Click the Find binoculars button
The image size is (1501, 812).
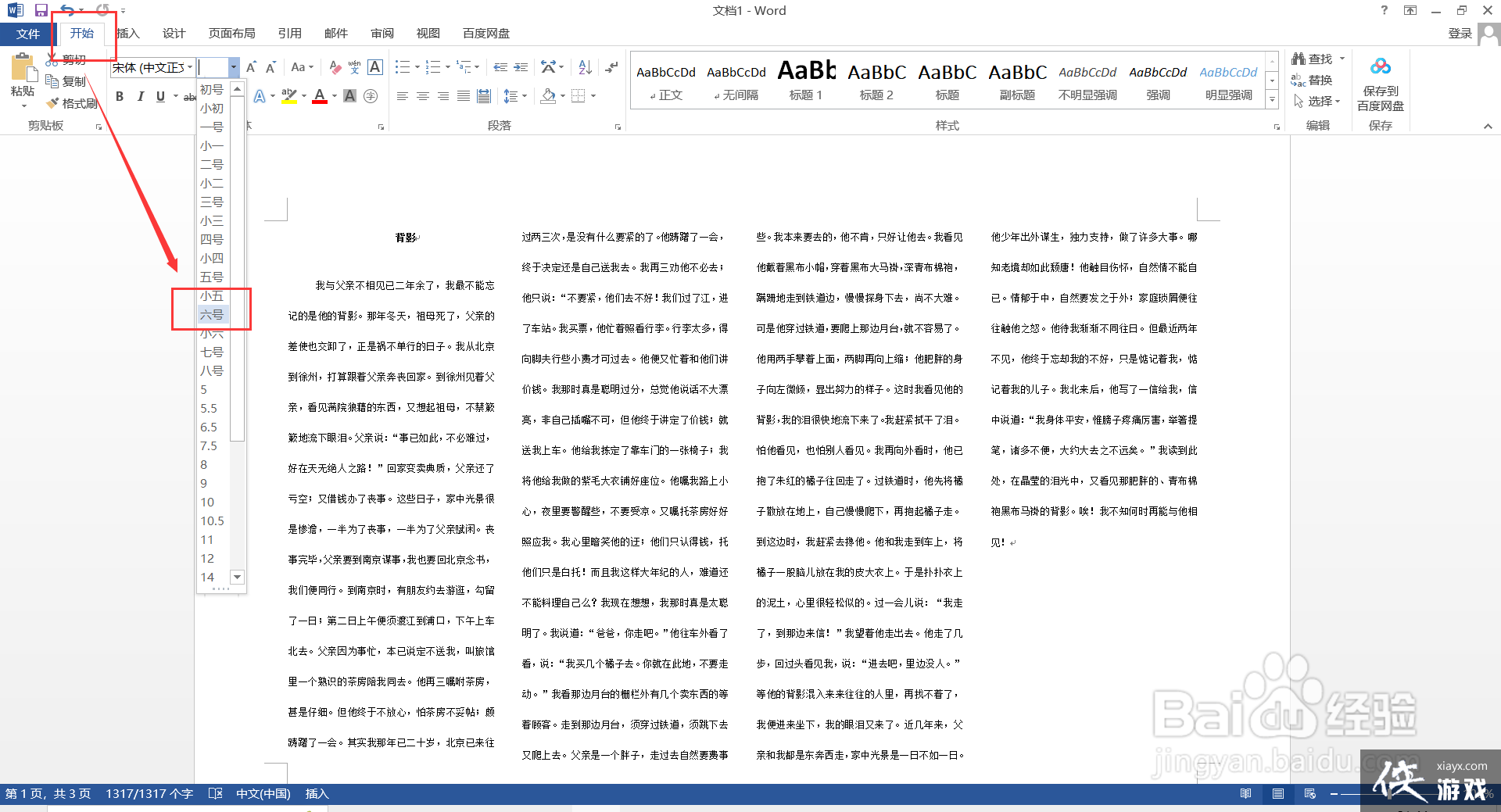pyautogui.click(x=1313, y=59)
